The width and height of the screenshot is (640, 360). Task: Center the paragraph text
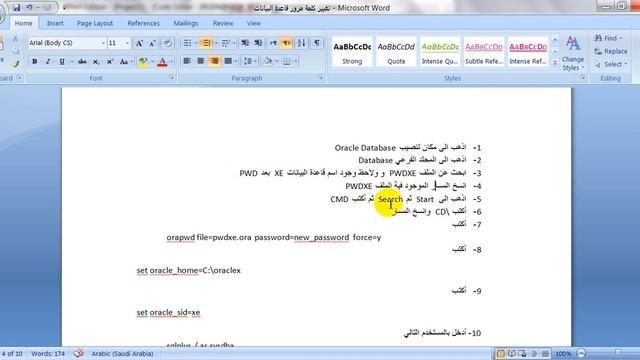200,61
